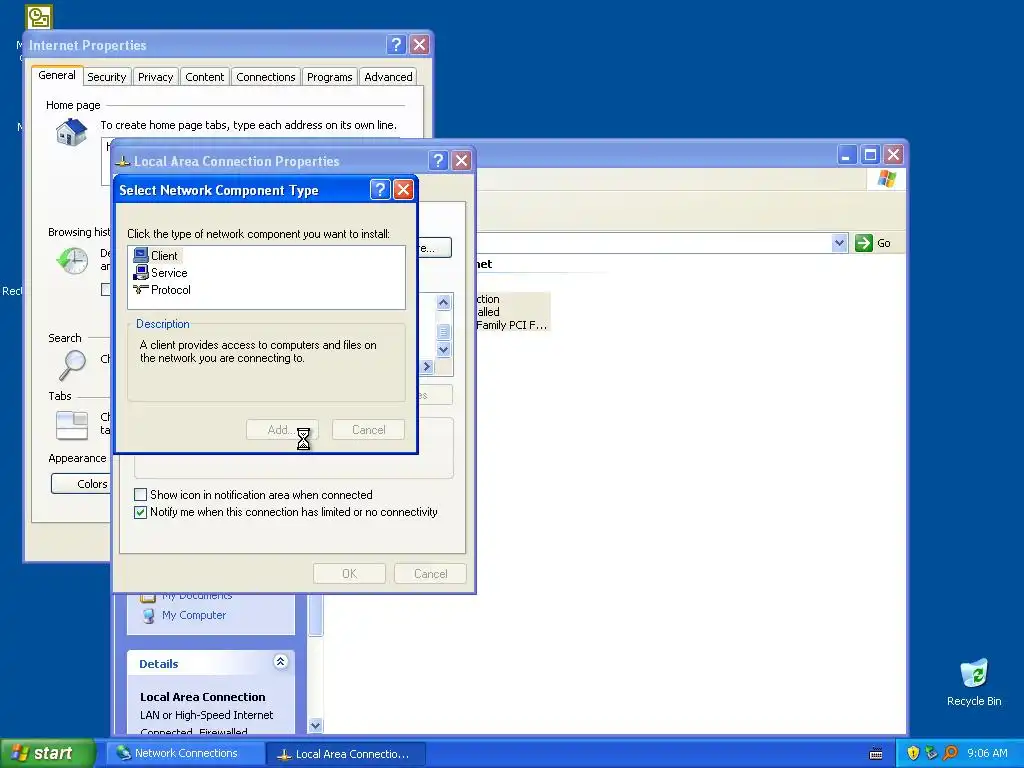1024x768 pixels.
Task: Open the Advanced tab in Internet Properties
Action: point(389,77)
